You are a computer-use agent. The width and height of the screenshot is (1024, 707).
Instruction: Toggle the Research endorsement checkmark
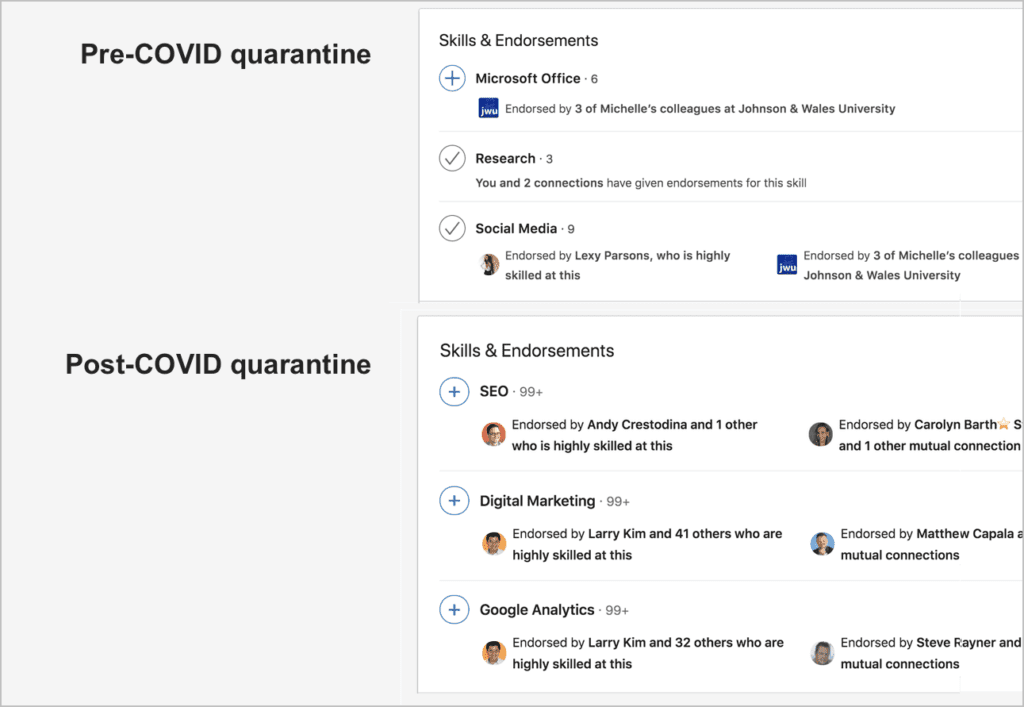[x=452, y=158]
